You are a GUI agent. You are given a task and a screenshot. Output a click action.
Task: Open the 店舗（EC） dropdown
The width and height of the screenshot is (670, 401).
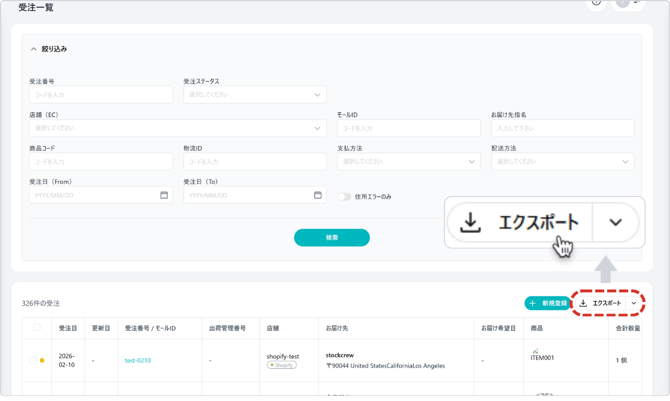(177, 128)
